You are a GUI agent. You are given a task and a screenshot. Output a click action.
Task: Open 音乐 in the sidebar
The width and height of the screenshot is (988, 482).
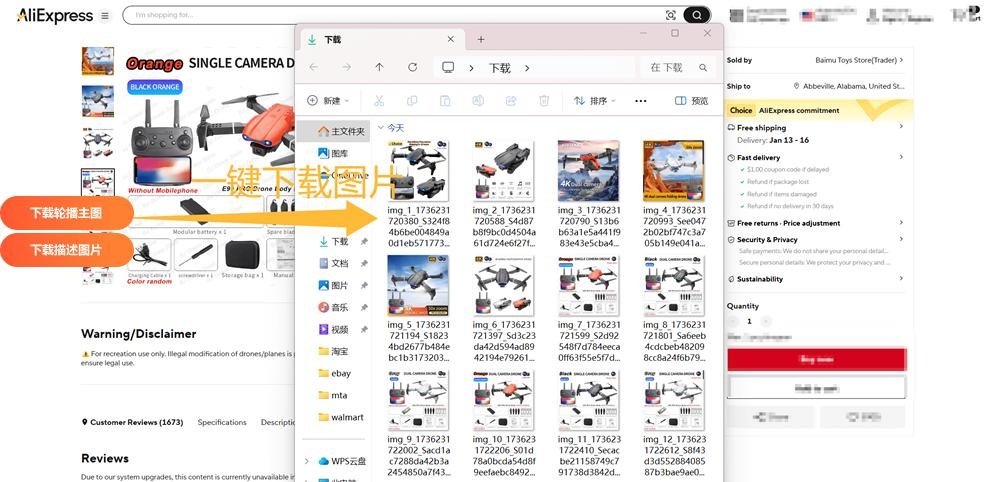(x=335, y=307)
